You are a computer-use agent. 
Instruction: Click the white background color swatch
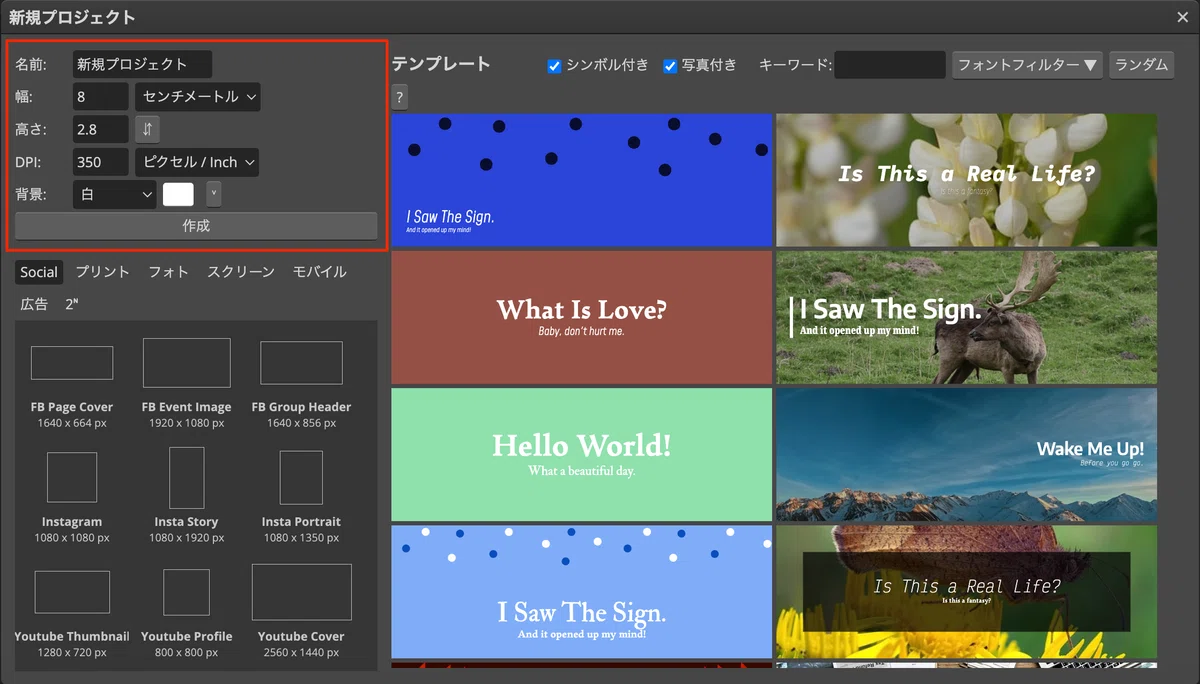(178, 194)
